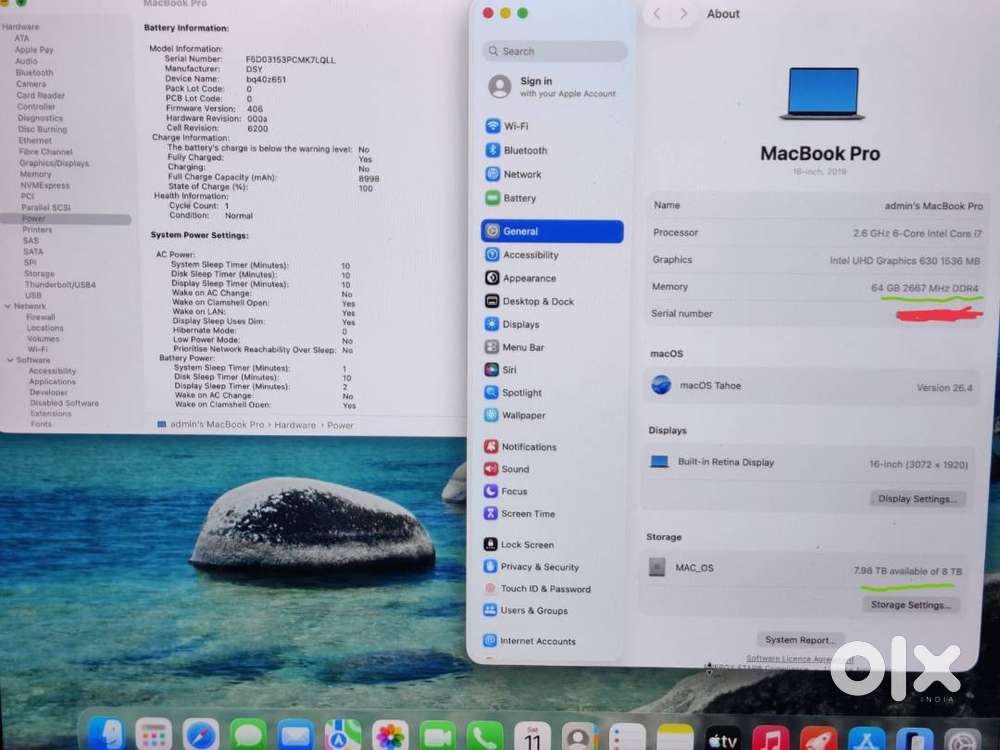The width and height of the screenshot is (1000, 750).
Task: Click Display Settings button
Action: tap(917, 499)
